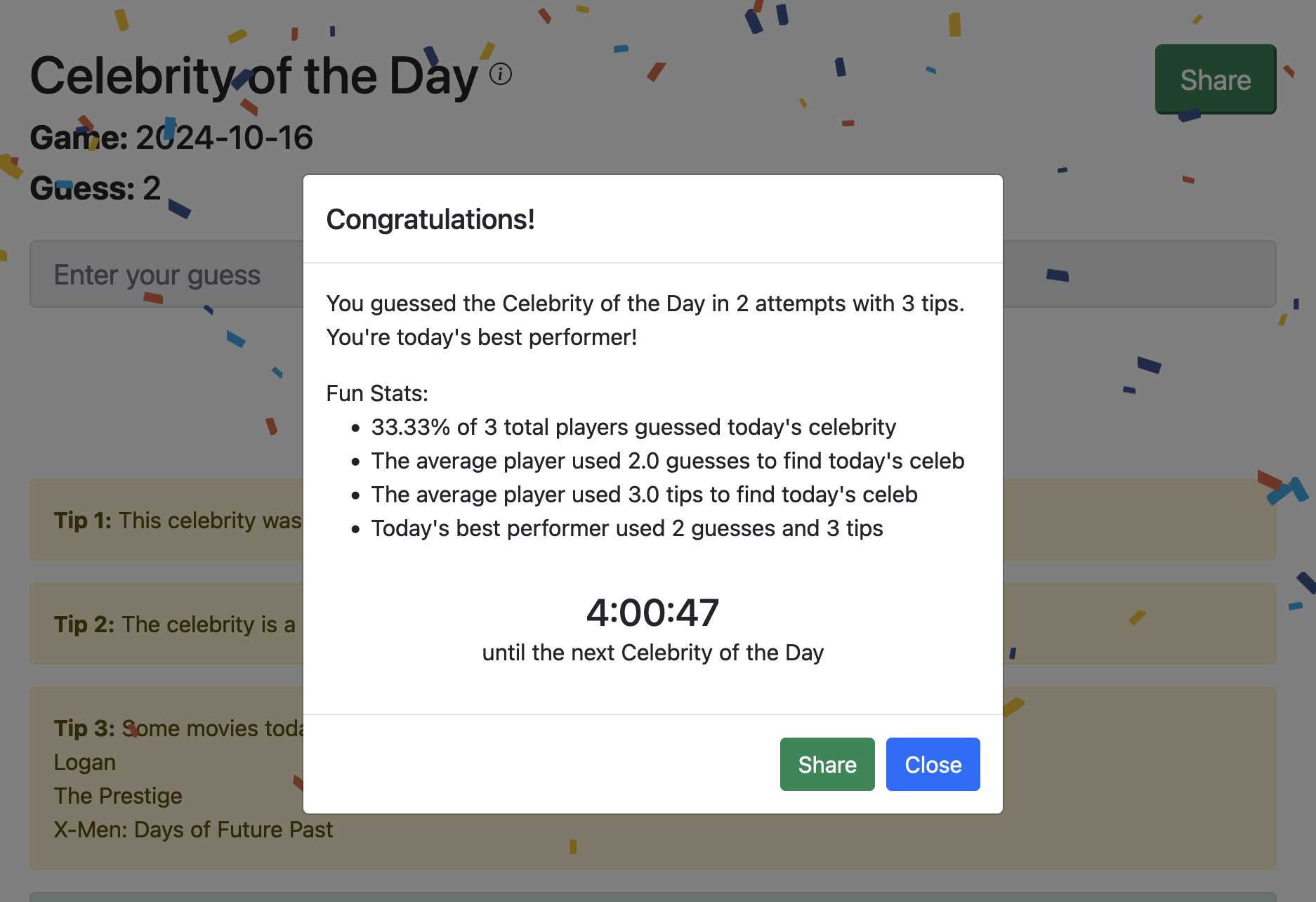1316x902 pixels.
Task: Click the 4:00:47 countdown timer
Action: pos(653,612)
